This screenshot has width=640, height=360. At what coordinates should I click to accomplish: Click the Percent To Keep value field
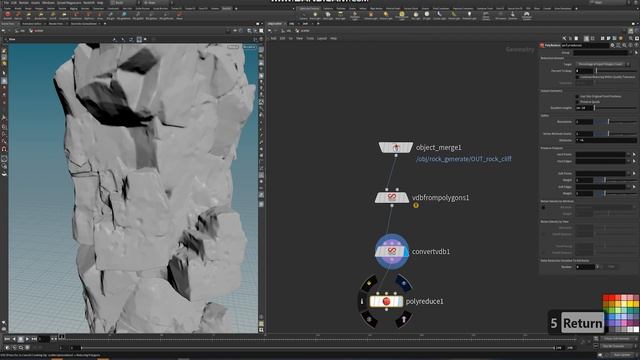[584, 71]
